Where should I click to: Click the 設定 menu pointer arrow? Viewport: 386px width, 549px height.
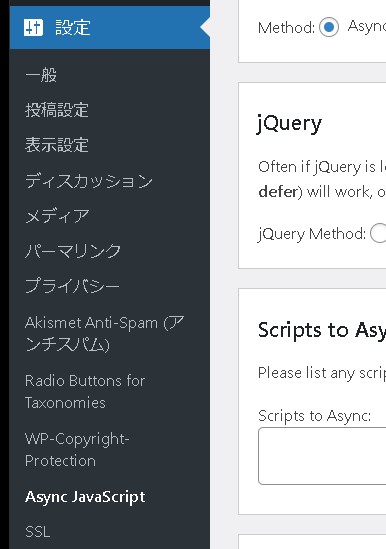pos(205,27)
